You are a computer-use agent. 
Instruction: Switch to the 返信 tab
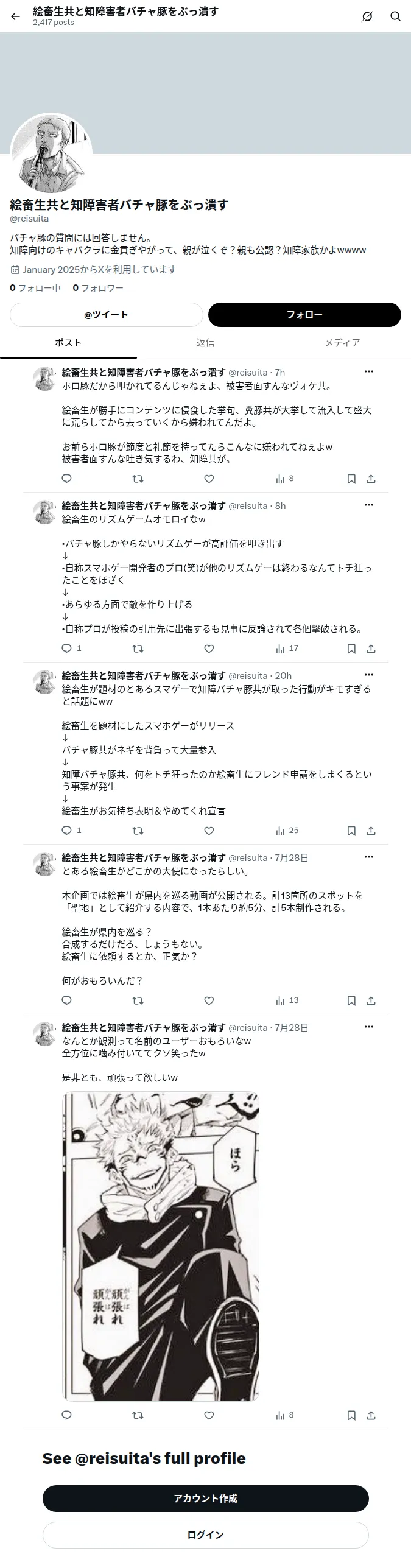205,343
